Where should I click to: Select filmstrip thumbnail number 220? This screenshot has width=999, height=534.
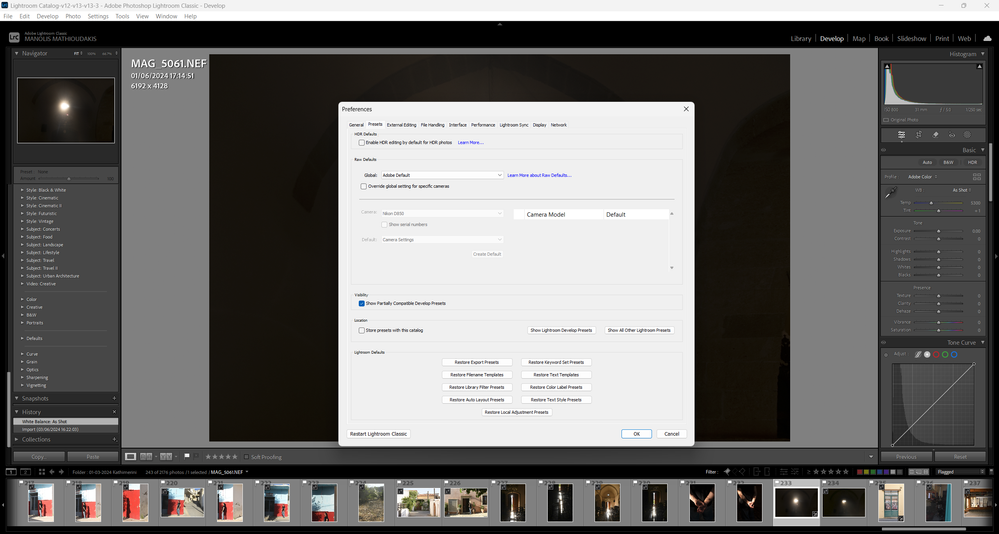(x=182, y=502)
